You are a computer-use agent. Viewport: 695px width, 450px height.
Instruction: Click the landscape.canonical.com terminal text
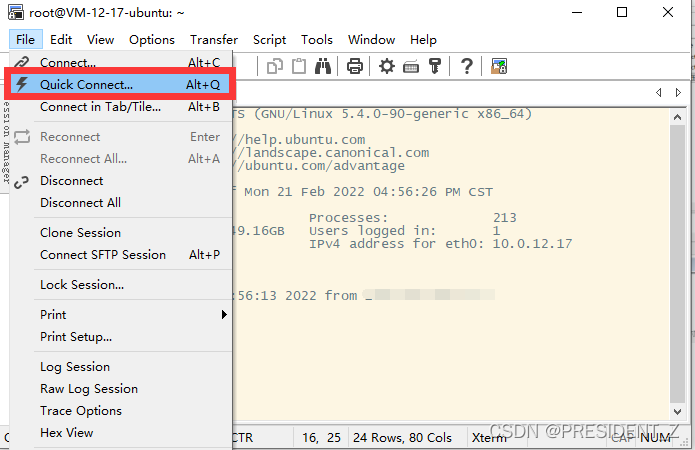337,153
